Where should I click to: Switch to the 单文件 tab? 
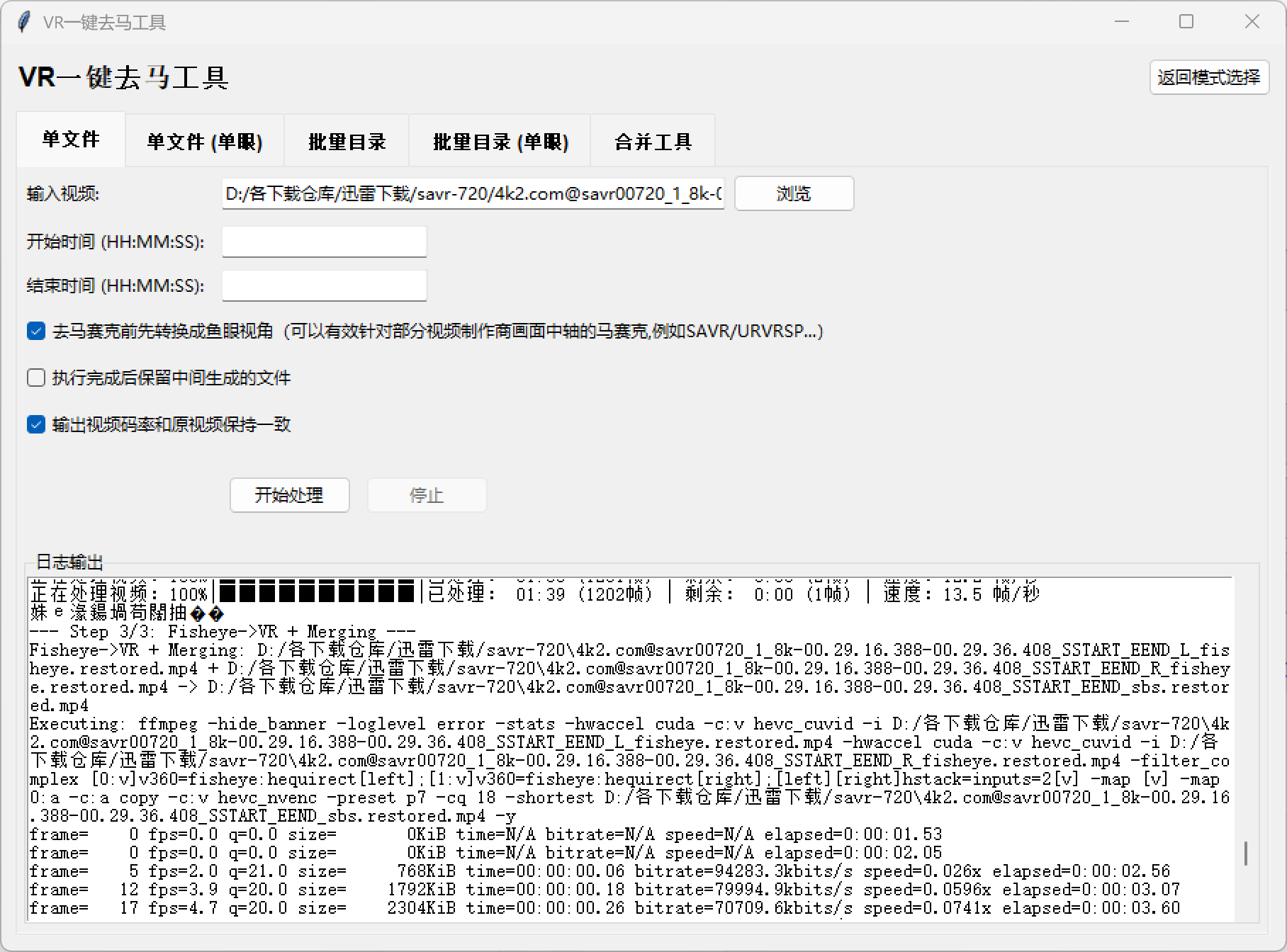point(71,139)
